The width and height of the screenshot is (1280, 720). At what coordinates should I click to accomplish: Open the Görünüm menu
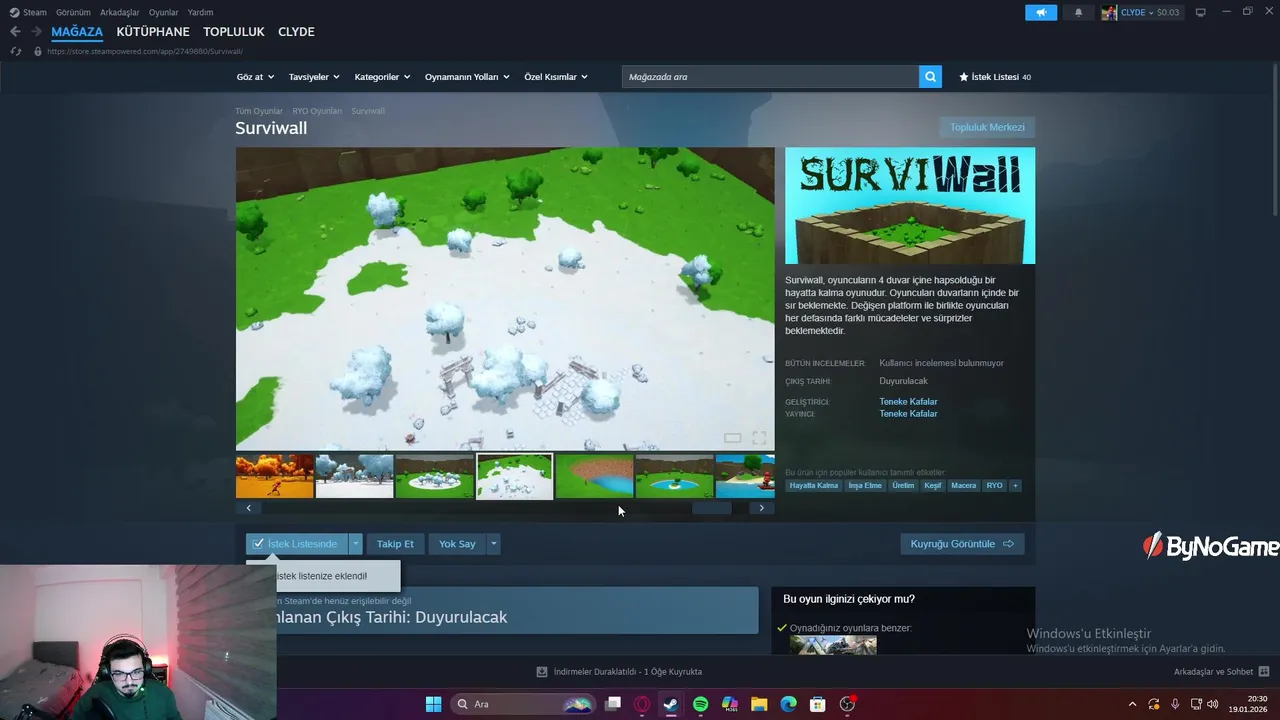click(x=73, y=13)
